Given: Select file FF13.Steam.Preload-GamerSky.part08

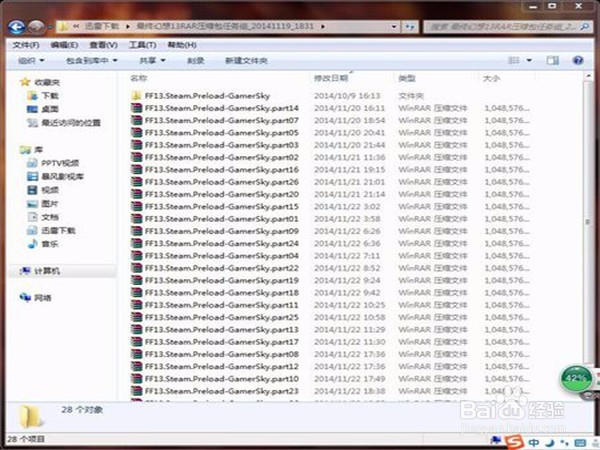Looking at the screenshot, I should pos(222,354).
